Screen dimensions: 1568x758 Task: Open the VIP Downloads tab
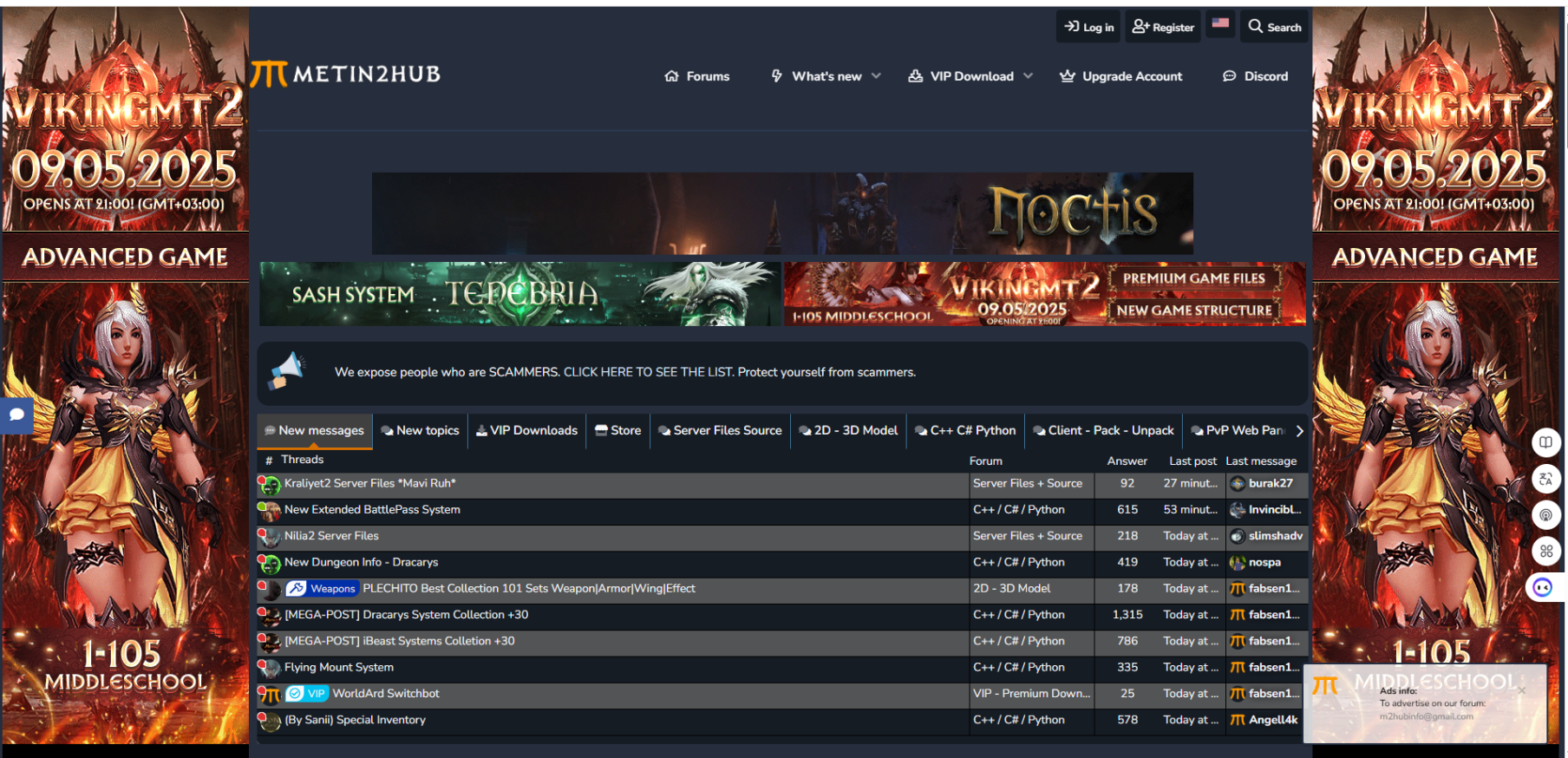[527, 430]
